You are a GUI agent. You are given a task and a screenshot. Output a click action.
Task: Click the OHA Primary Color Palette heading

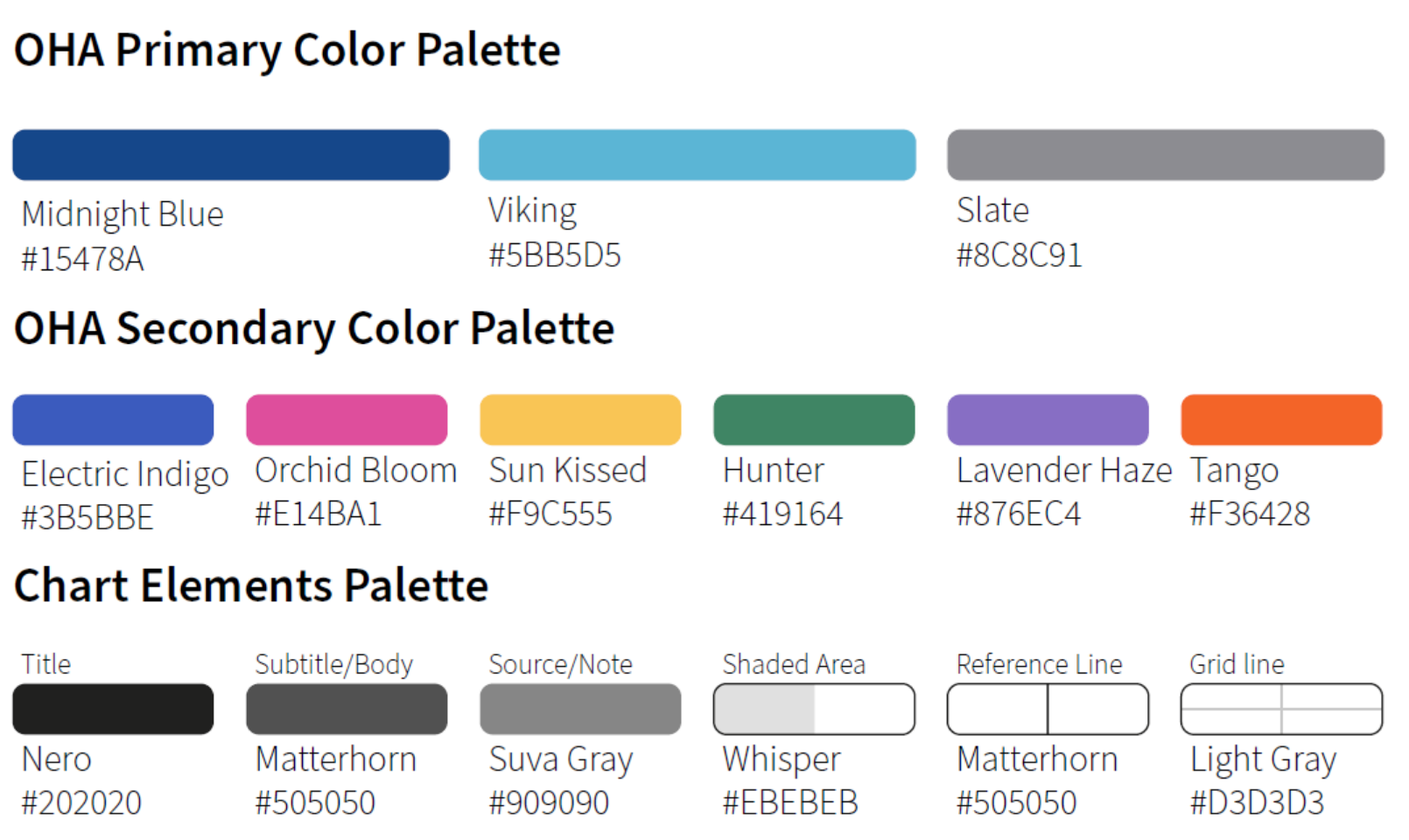287,50
